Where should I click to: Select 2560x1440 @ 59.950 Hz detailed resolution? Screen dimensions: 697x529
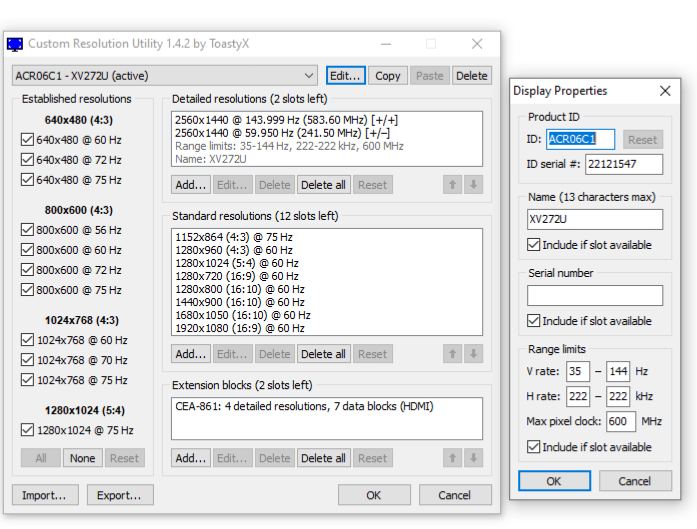pos(282,133)
